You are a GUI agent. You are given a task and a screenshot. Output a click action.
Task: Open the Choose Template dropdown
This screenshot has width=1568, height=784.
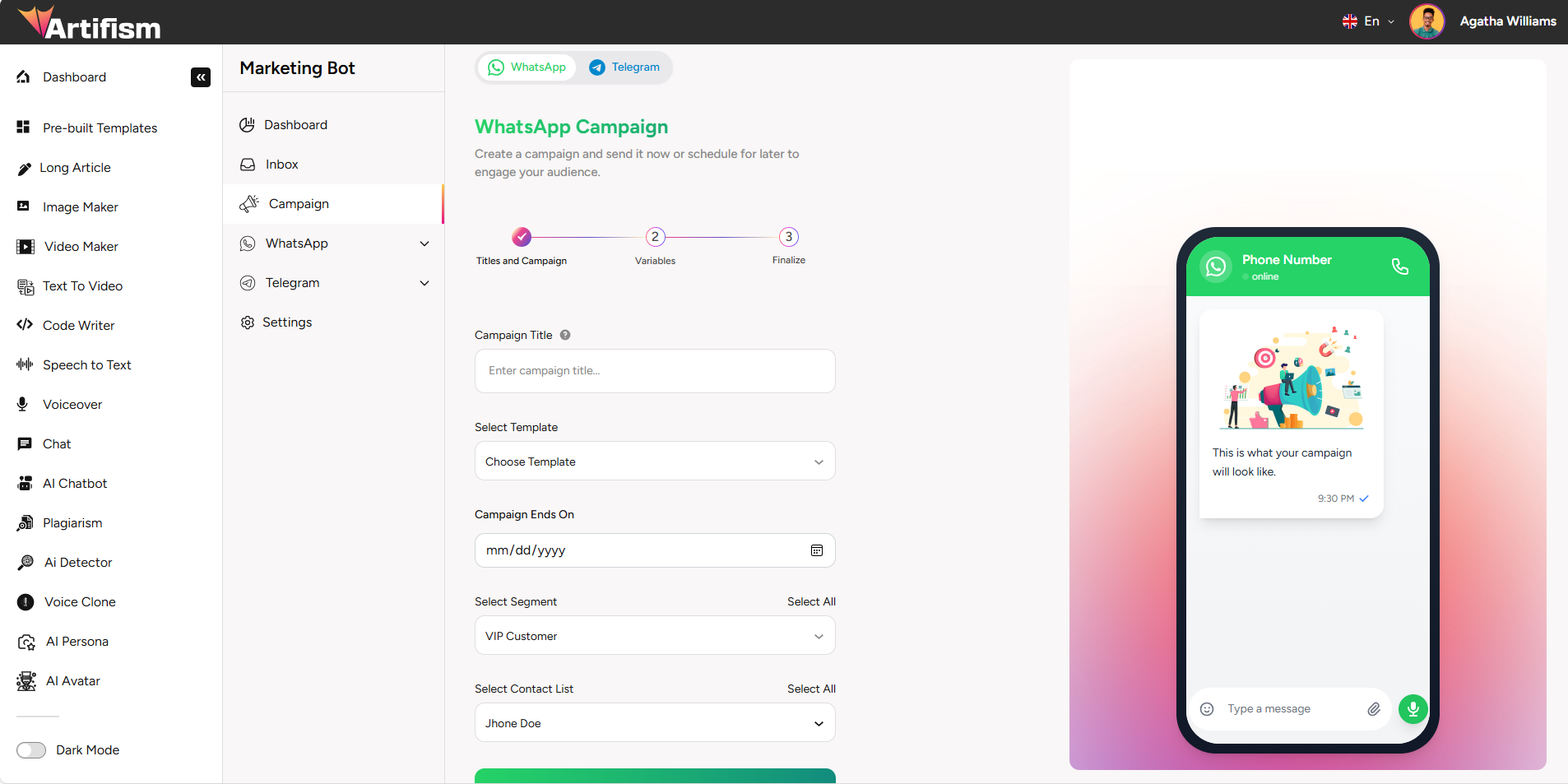tap(654, 461)
